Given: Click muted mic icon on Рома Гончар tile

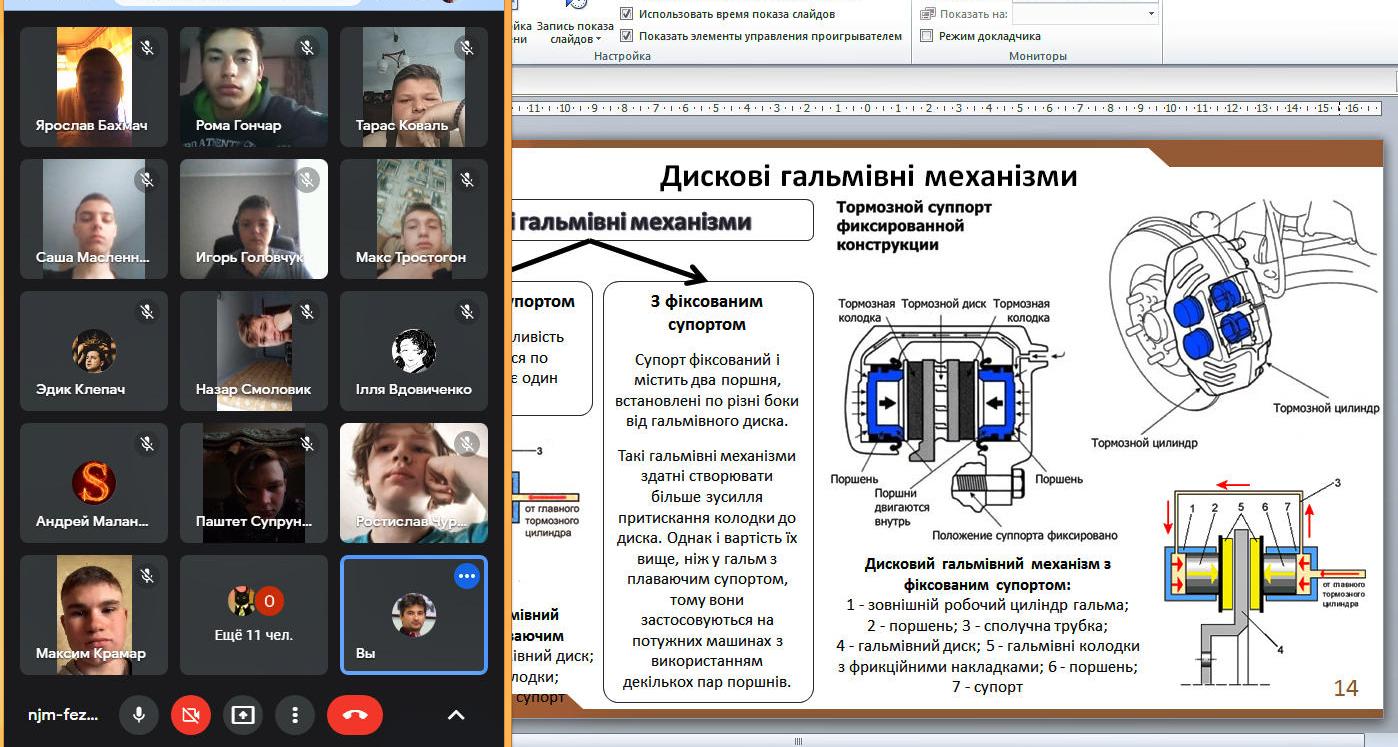Looking at the screenshot, I should [x=307, y=48].
